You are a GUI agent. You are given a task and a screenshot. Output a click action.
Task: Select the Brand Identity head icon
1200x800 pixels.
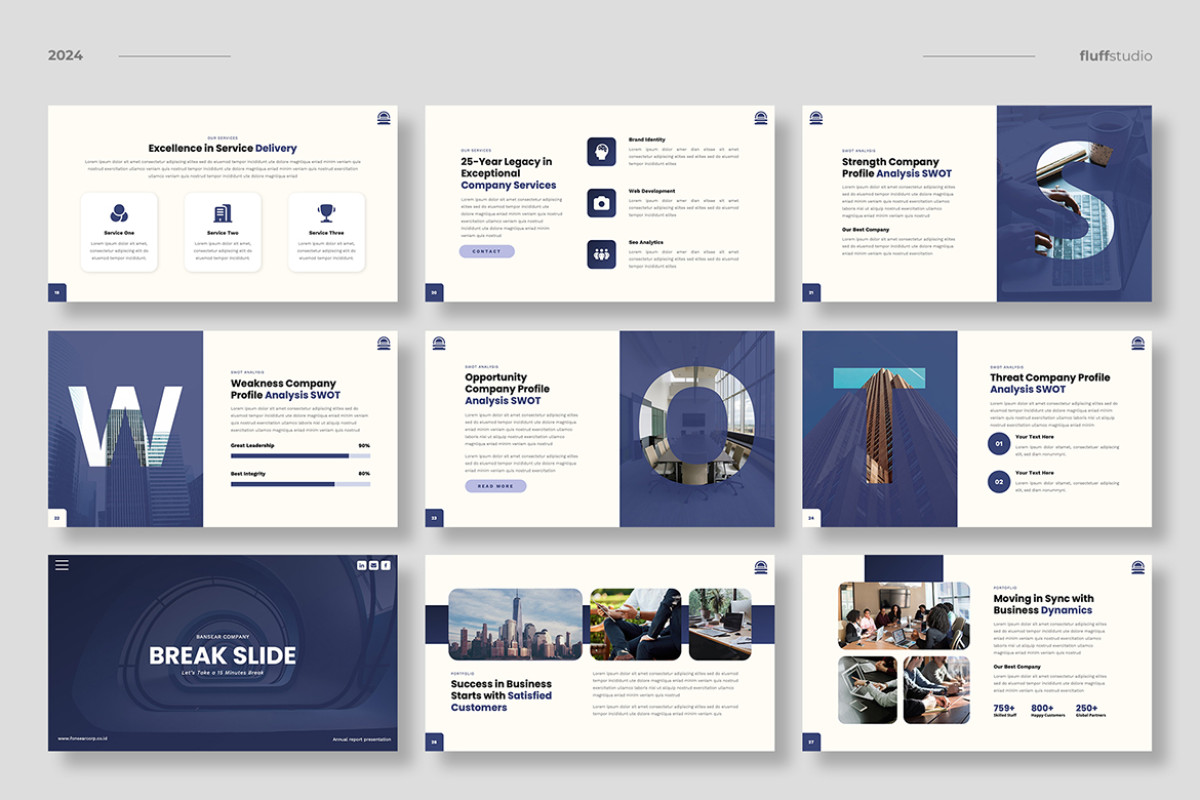[602, 152]
